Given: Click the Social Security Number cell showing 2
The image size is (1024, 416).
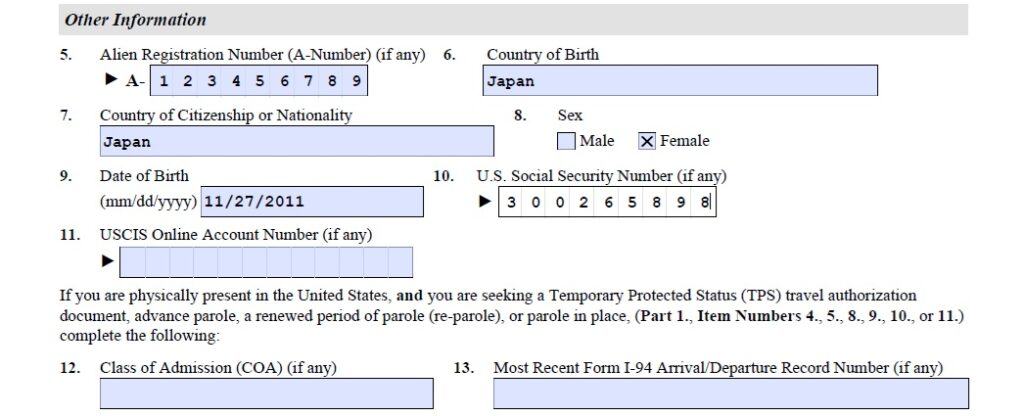Looking at the screenshot, I should point(584,202).
